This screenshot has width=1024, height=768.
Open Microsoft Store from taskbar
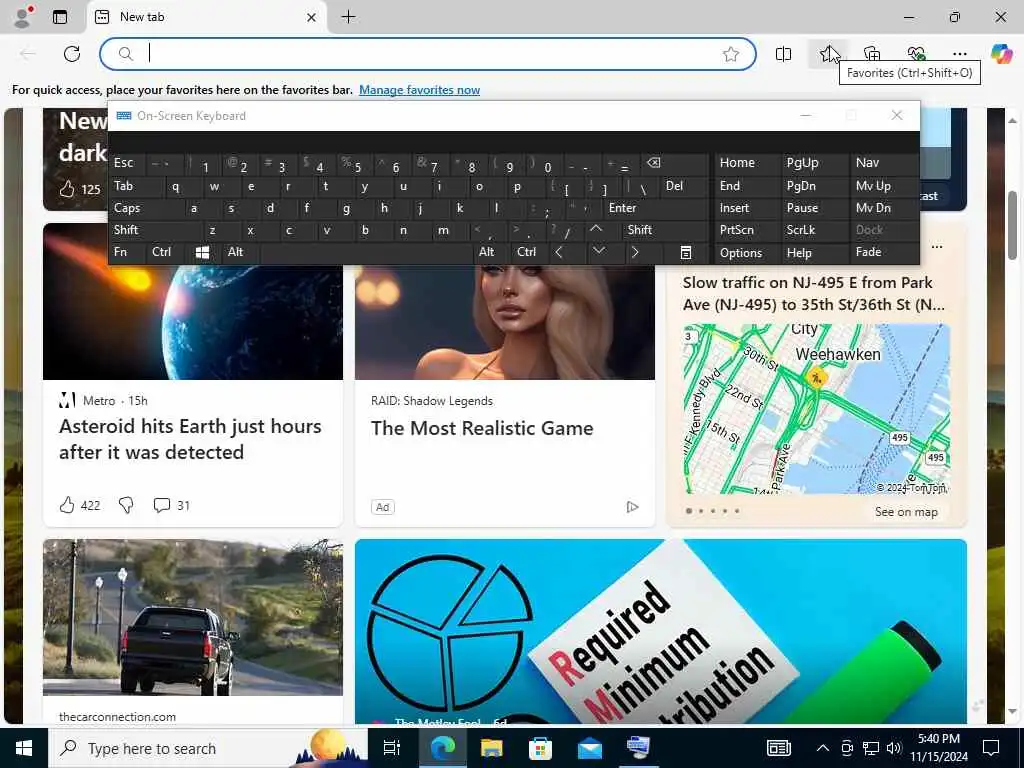point(541,748)
